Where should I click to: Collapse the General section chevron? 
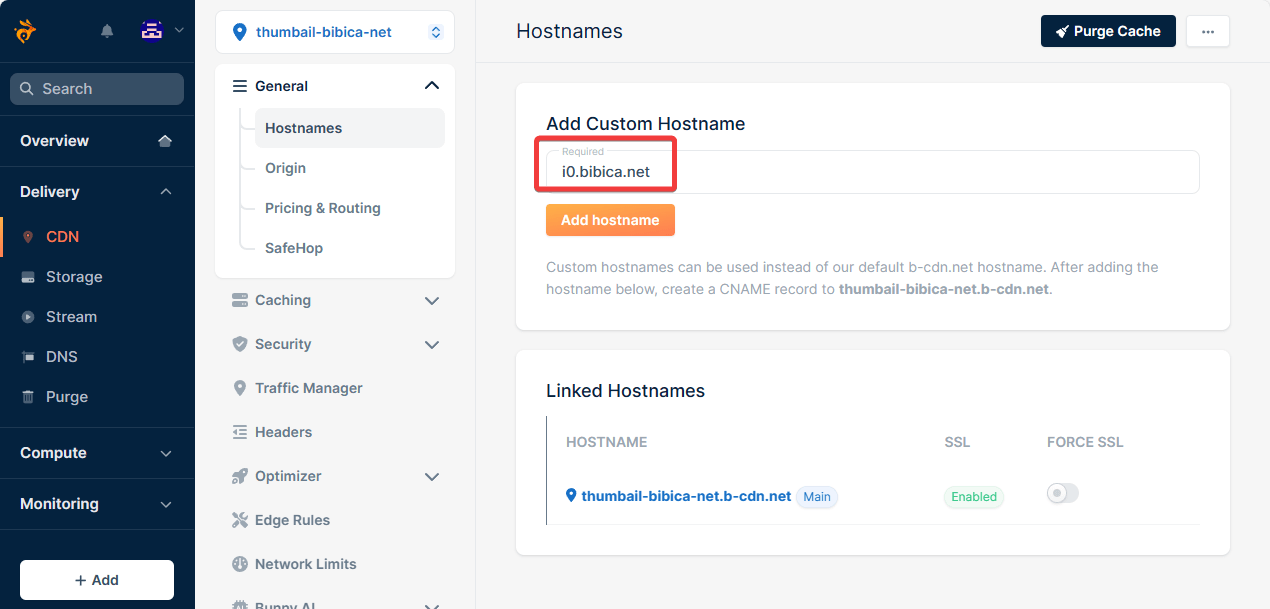(432, 86)
